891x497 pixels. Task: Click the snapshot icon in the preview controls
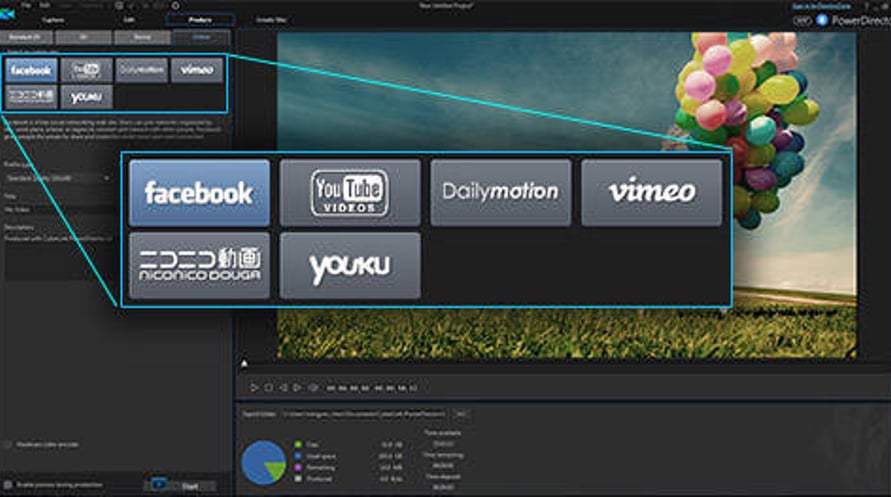313,388
